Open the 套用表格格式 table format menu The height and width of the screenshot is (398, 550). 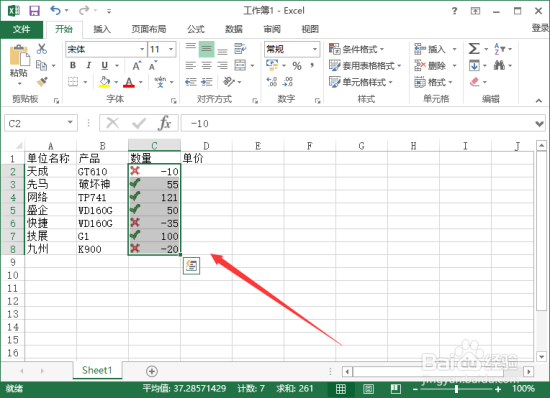pyautogui.click(x=365, y=66)
